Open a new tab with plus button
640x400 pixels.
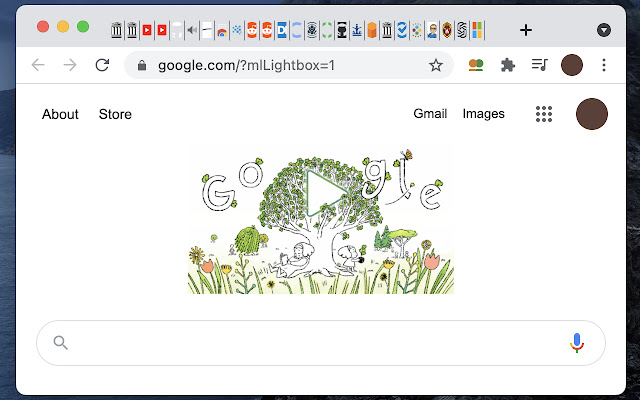pos(526,30)
